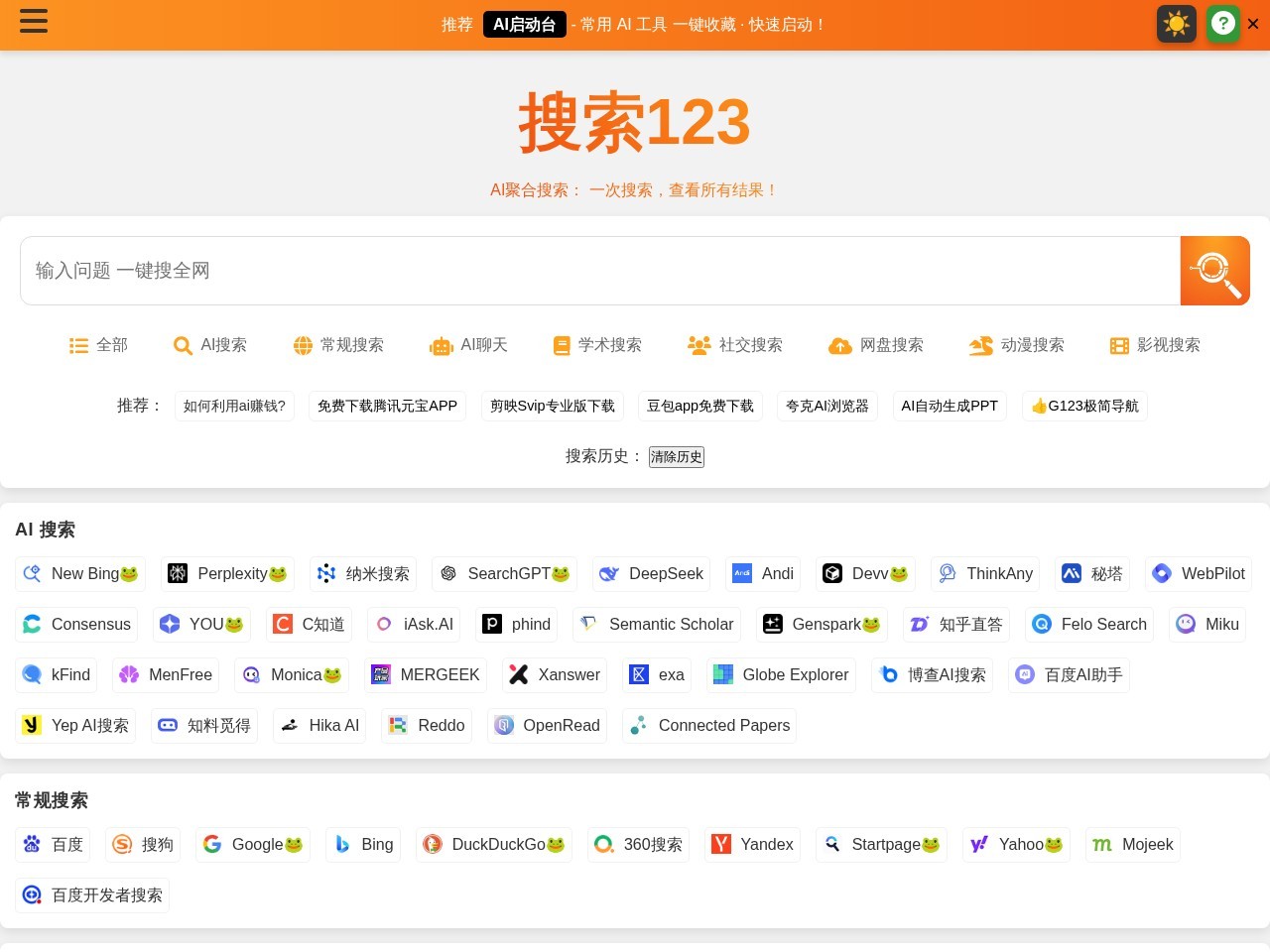Click the 纳米搜索 icon

pyautogui.click(x=326, y=573)
